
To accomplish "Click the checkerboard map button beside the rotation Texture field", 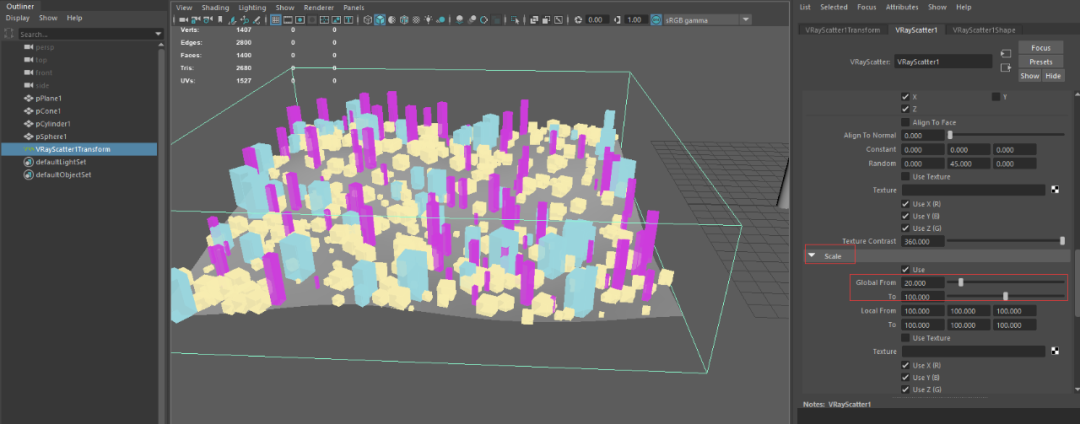I will coord(1054,190).
